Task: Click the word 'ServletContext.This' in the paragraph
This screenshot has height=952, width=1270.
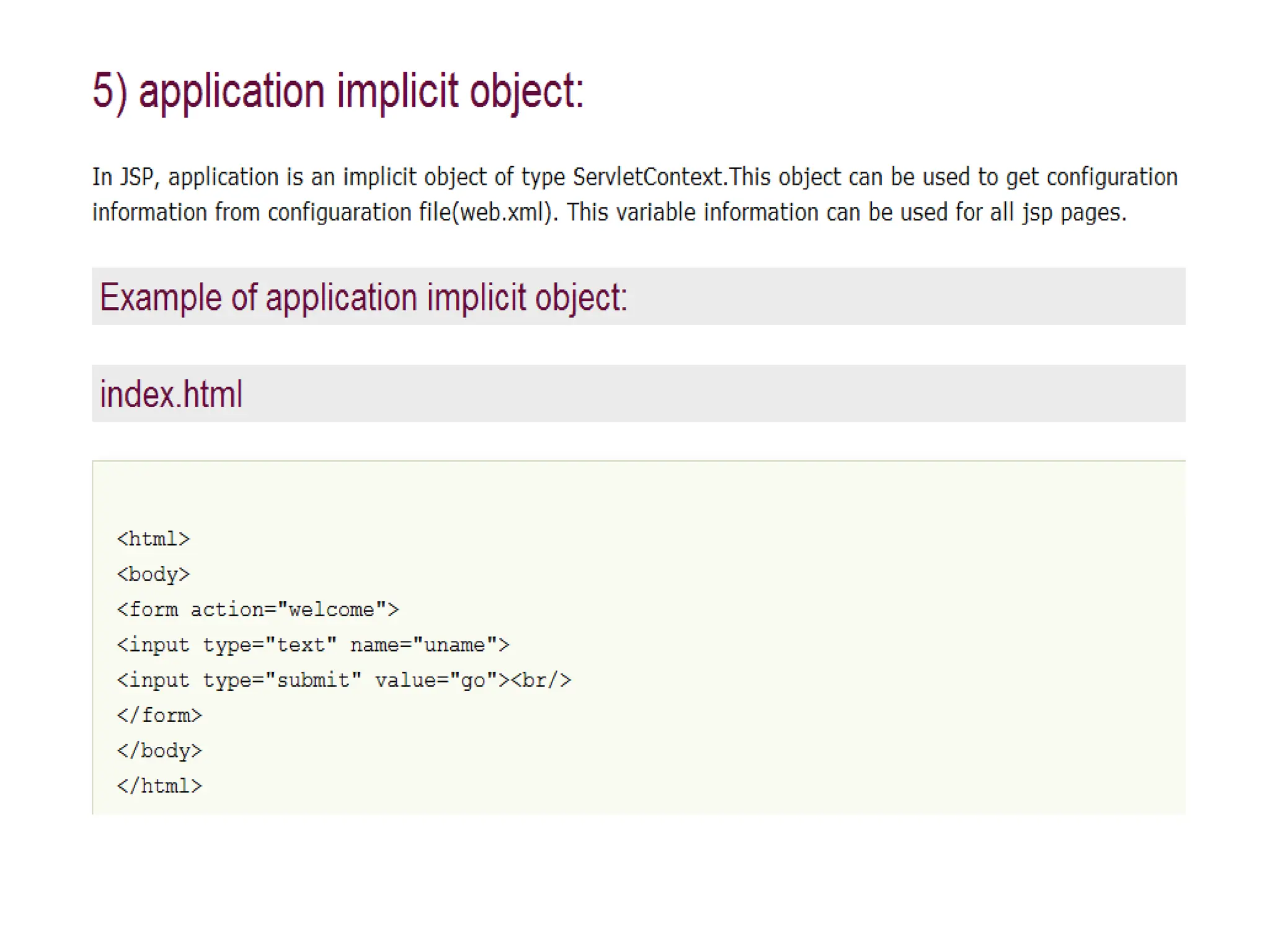Action: (x=673, y=177)
